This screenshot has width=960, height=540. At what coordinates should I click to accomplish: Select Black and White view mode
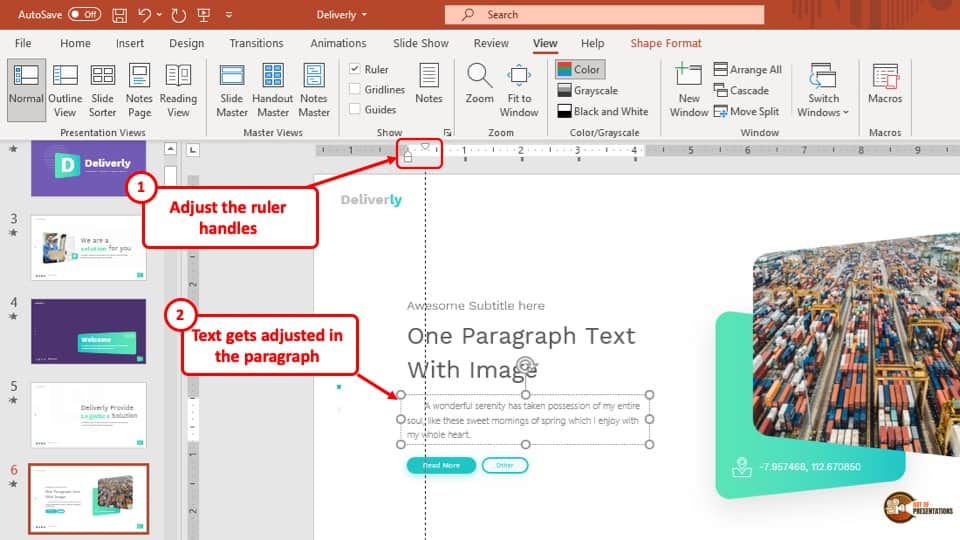click(x=603, y=111)
